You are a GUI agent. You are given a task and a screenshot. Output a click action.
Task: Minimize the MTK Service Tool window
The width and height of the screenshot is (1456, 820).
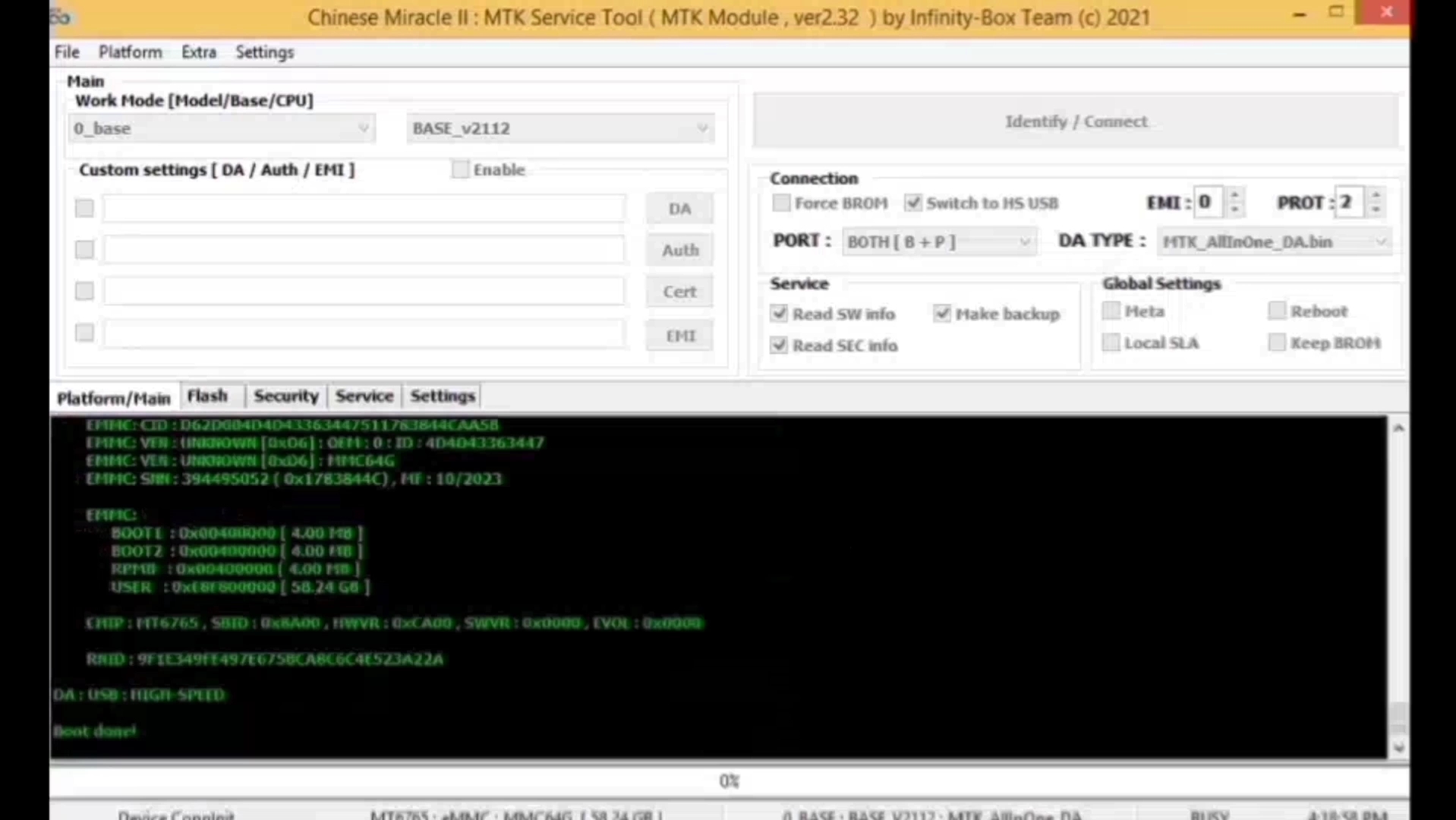[1299, 13]
